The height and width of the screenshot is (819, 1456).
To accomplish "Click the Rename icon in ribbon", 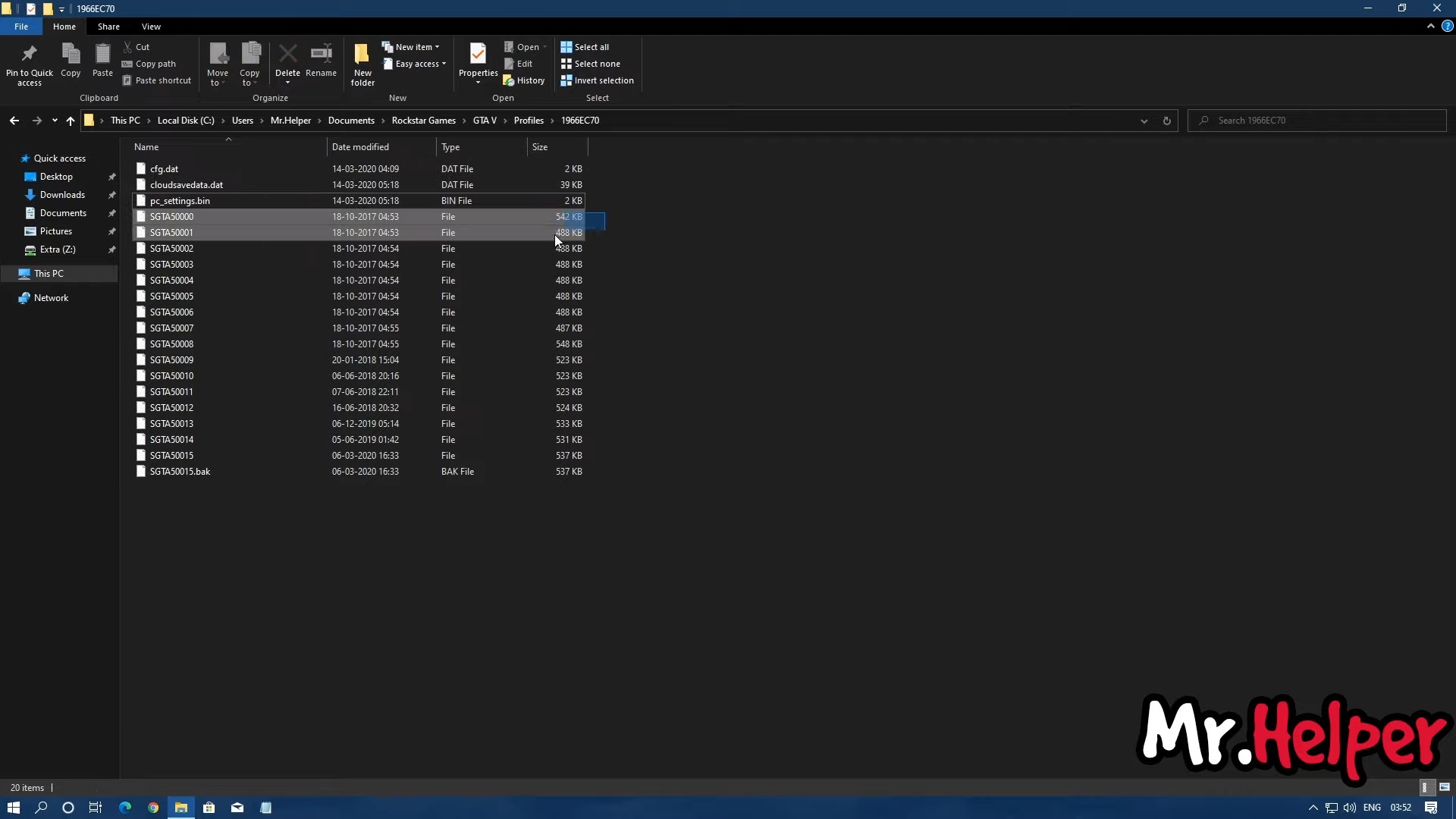I will tap(321, 55).
